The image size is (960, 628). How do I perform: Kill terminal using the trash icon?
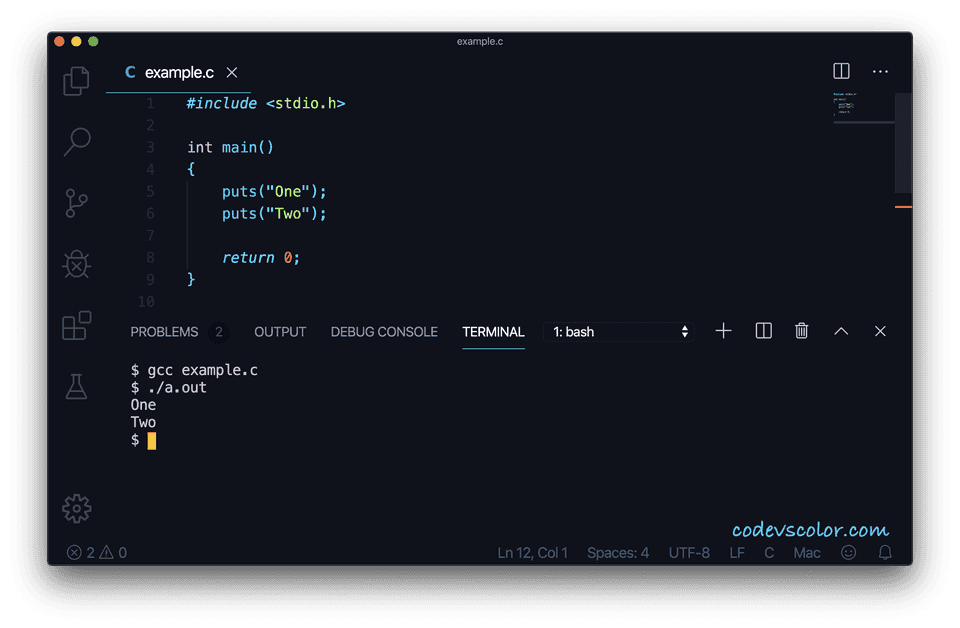click(x=801, y=331)
